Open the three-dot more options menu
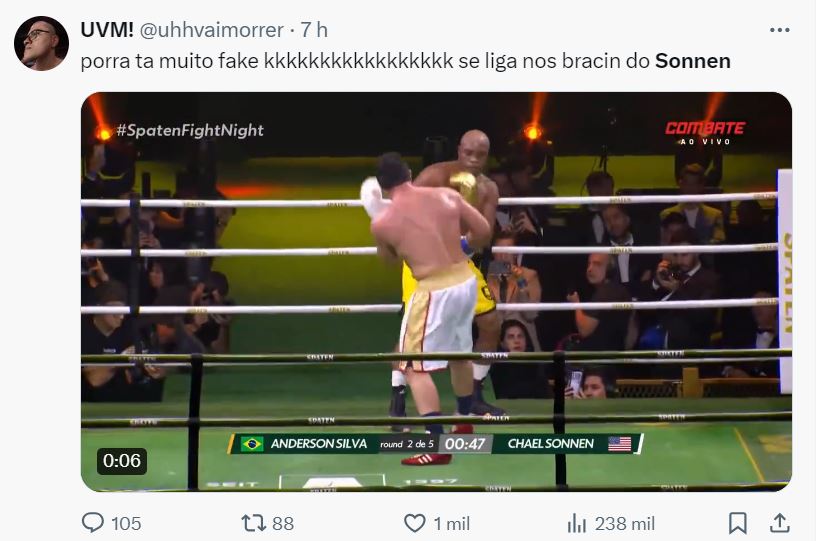Image resolution: width=829 pixels, height=541 pixels. click(x=779, y=30)
